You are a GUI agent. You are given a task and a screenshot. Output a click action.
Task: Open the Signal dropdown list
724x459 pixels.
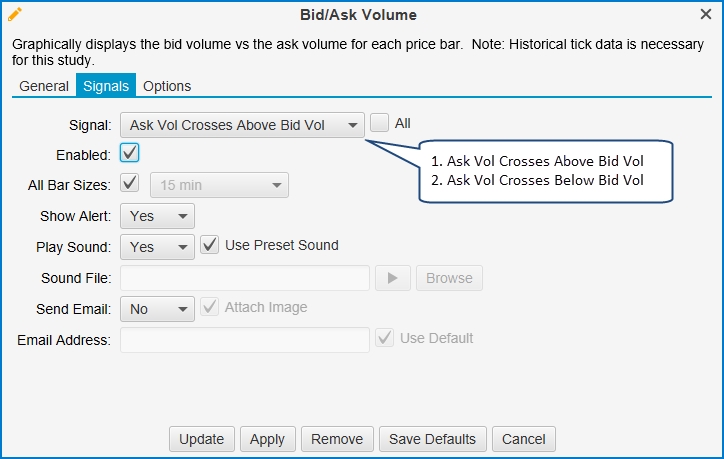point(241,125)
